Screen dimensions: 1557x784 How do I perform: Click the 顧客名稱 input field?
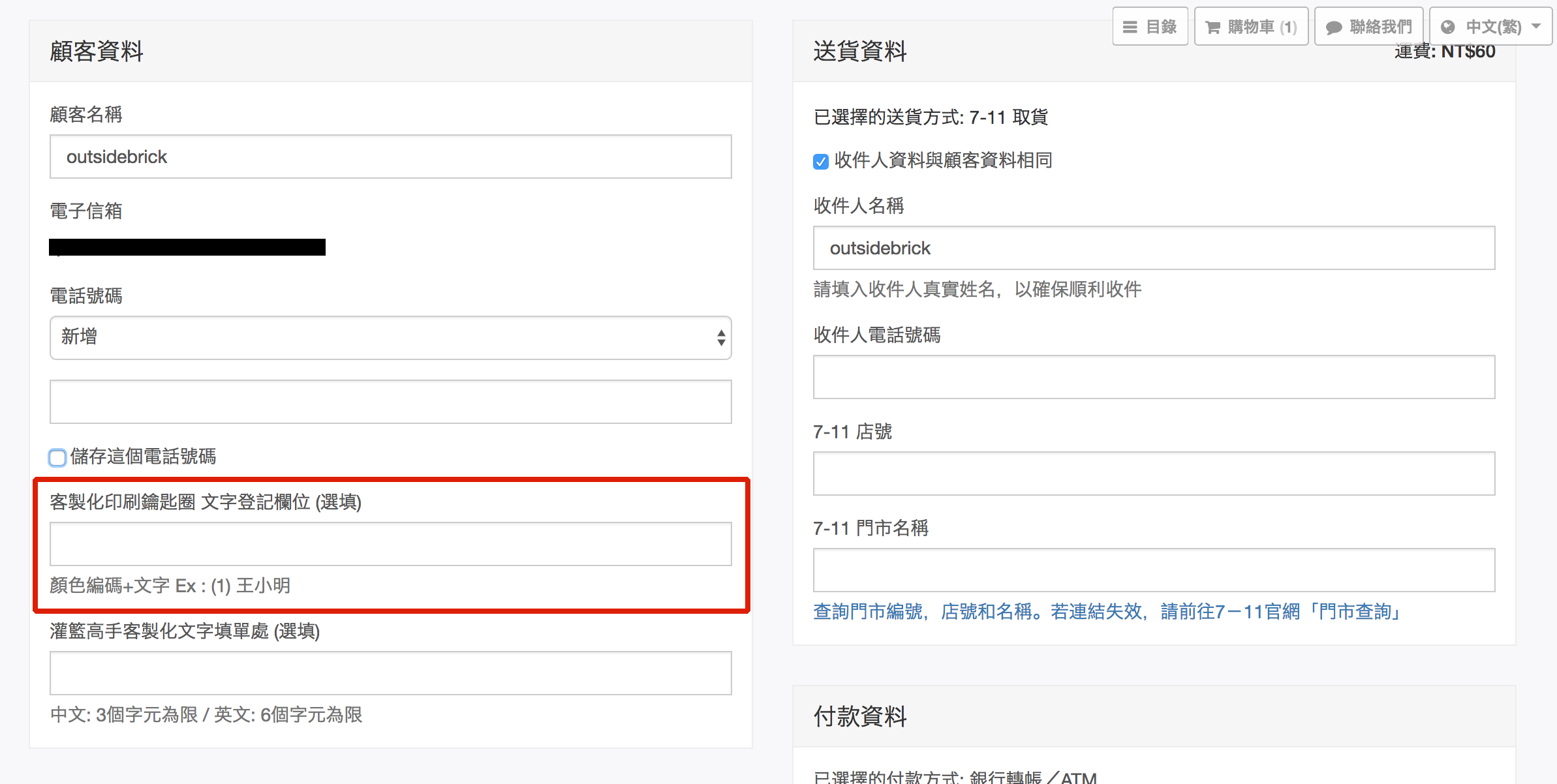390,157
